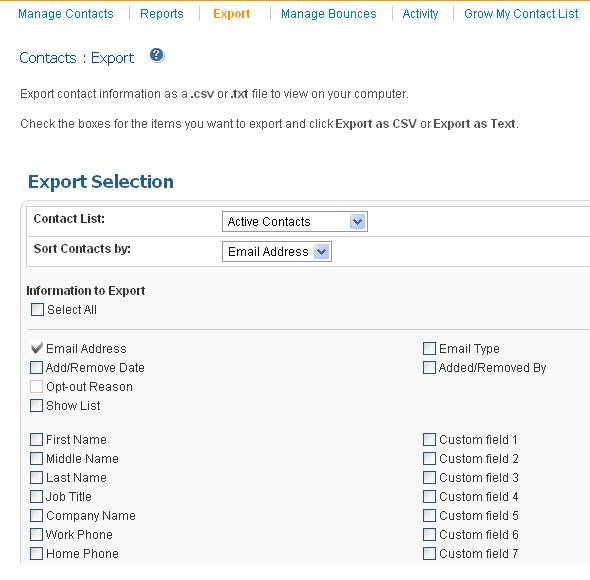Tick the Email Type checkbox
The height and width of the screenshot is (580, 590).
(429, 349)
